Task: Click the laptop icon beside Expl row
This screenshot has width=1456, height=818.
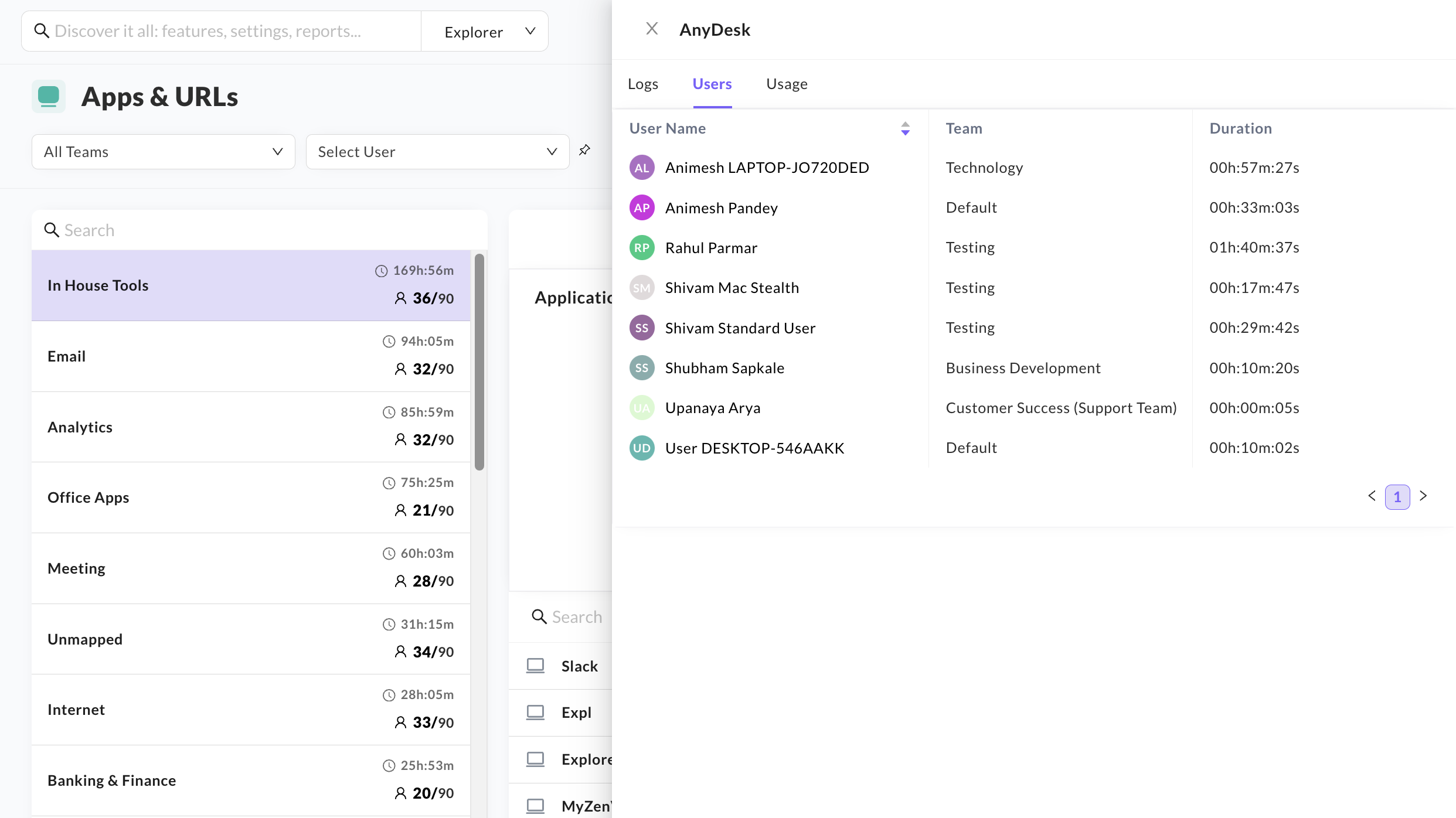Action: (535, 713)
